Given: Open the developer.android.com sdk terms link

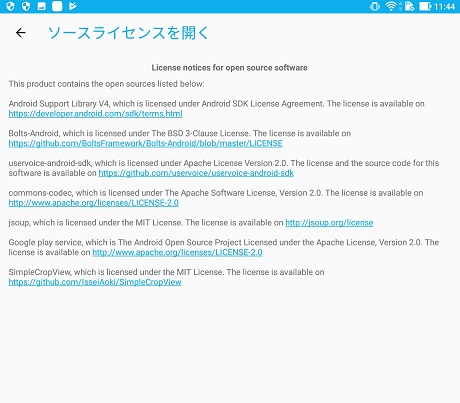Looking at the screenshot, I should (x=95, y=114).
